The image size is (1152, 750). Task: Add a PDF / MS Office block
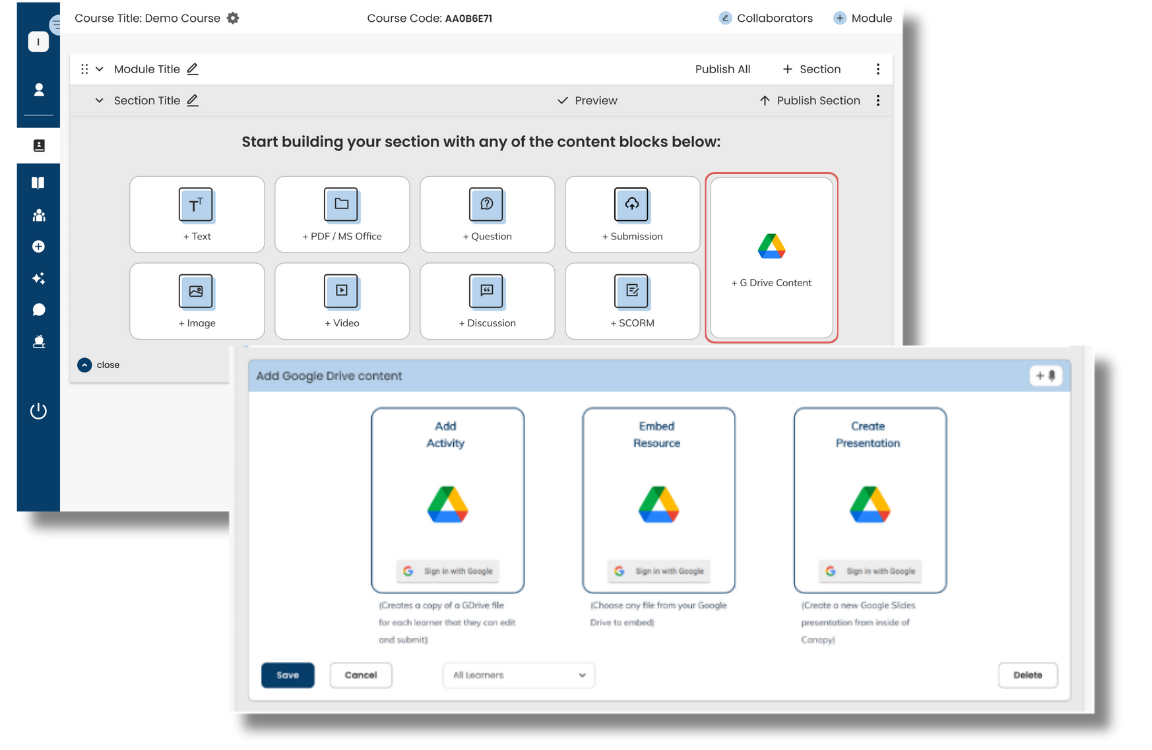pyautogui.click(x=342, y=214)
